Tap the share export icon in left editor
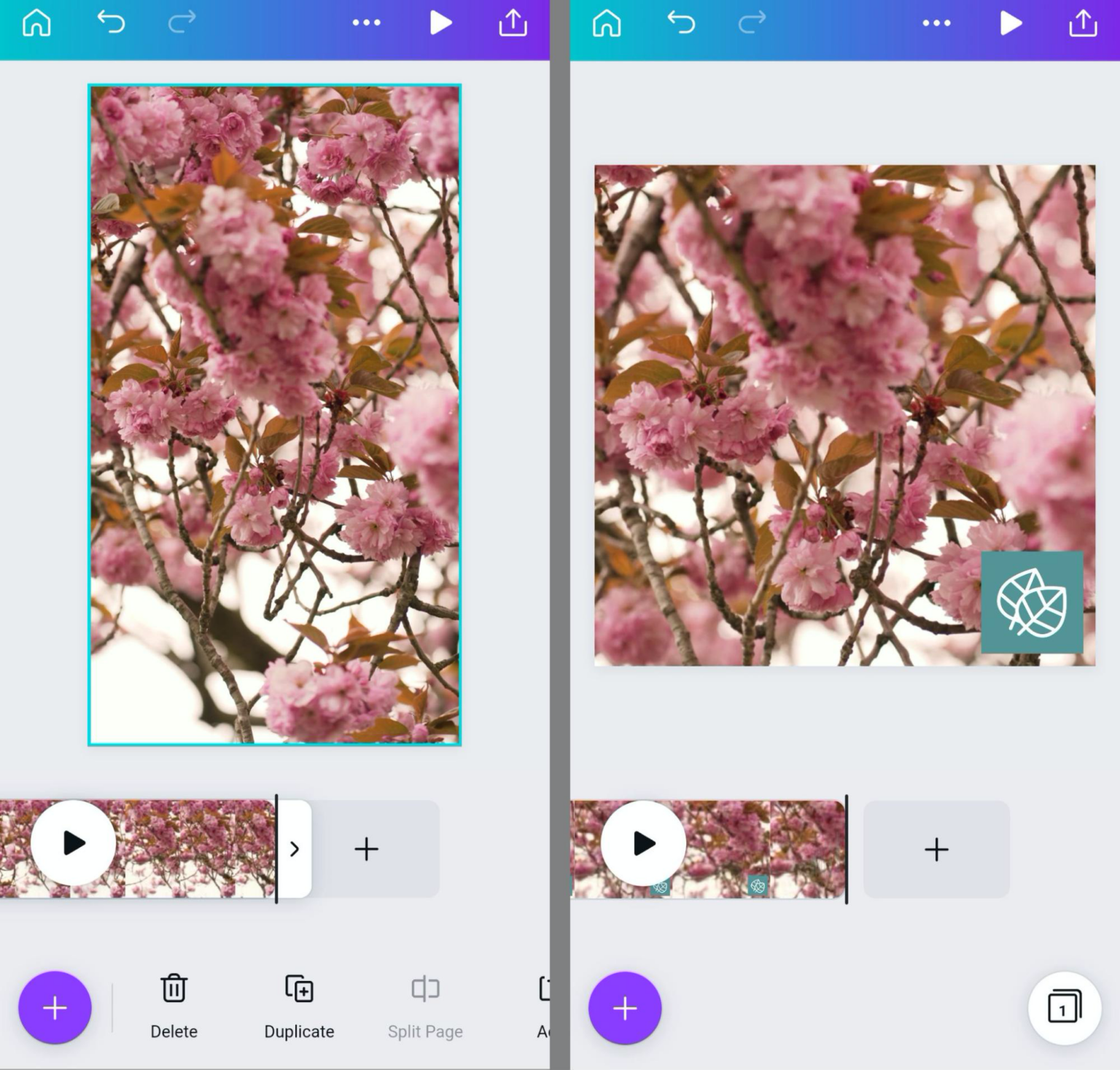1120x1070 pixels. (x=513, y=23)
